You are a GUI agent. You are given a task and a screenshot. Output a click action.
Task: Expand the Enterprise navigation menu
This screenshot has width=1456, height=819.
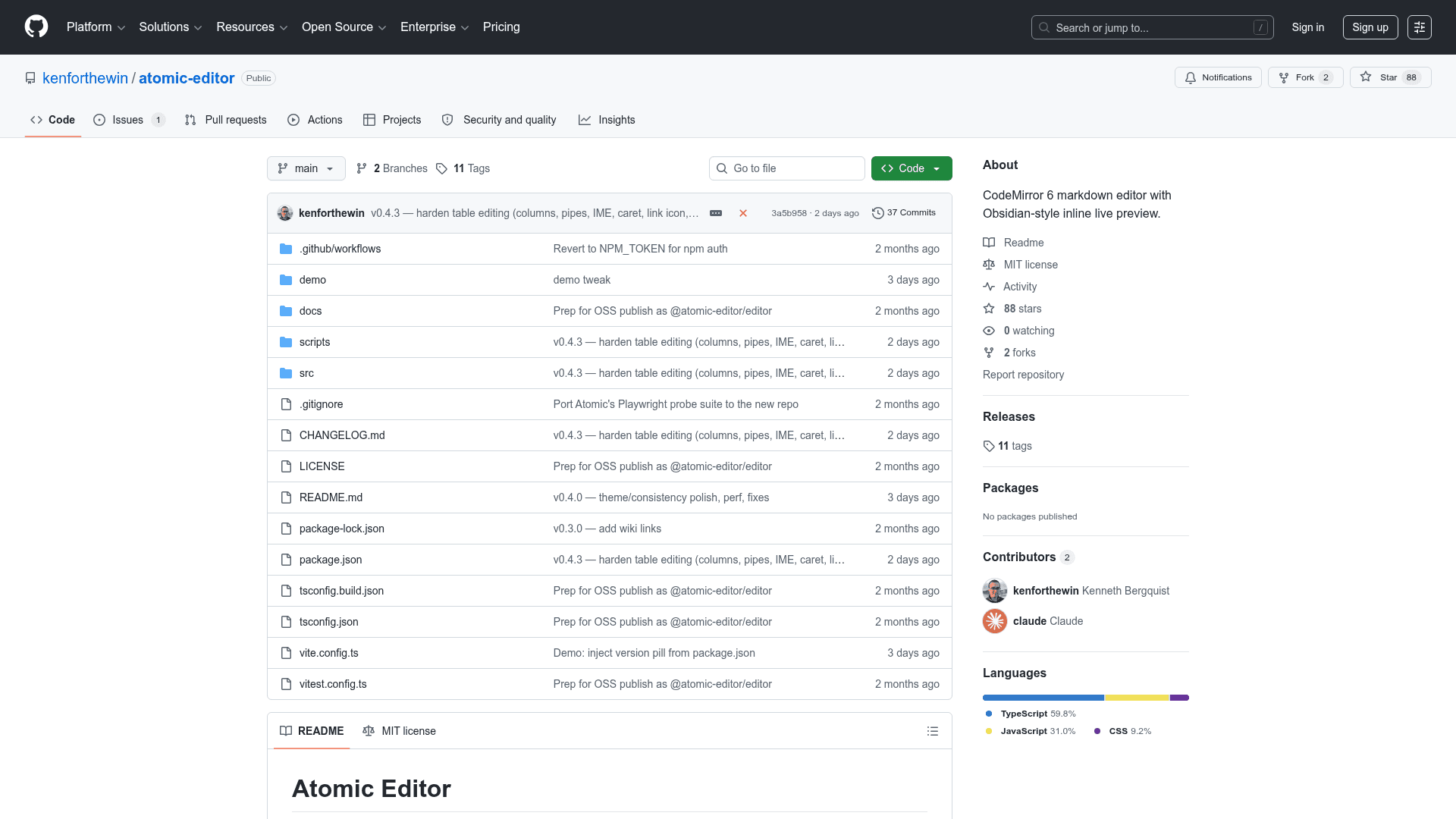435,27
